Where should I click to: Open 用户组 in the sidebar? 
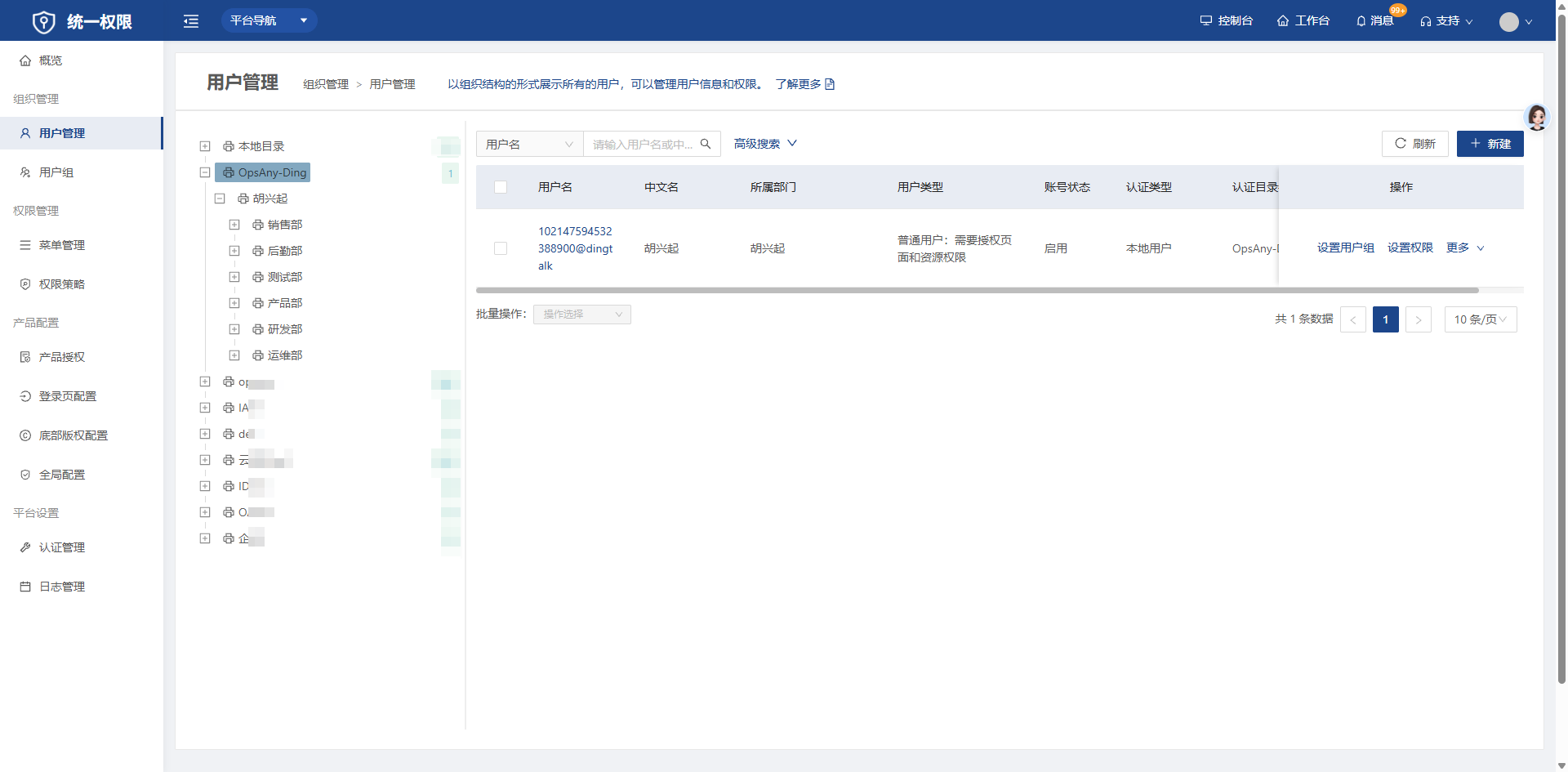[56, 172]
